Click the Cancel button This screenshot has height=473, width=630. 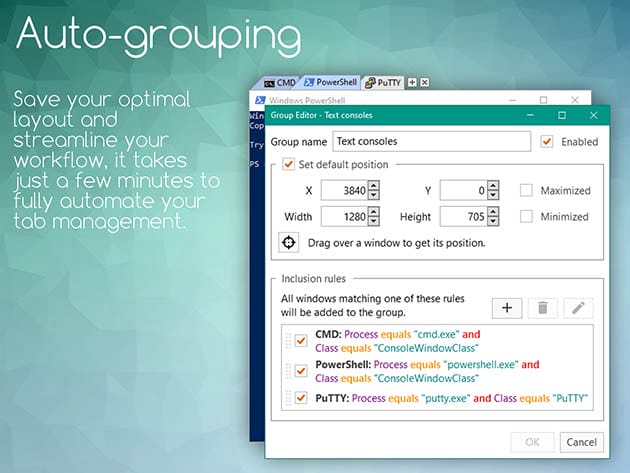point(580,442)
